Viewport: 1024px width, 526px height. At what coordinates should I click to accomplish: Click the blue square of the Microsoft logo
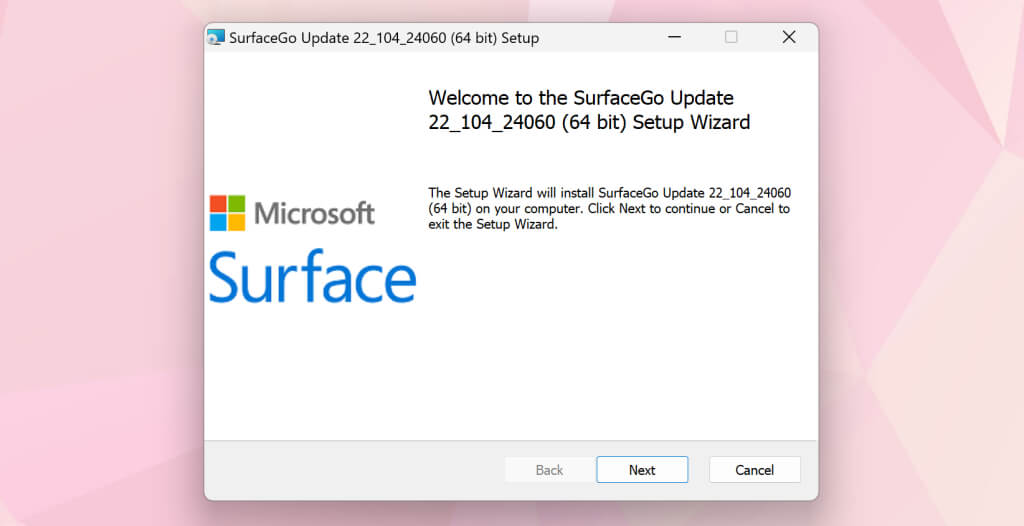click(x=218, y=222)
